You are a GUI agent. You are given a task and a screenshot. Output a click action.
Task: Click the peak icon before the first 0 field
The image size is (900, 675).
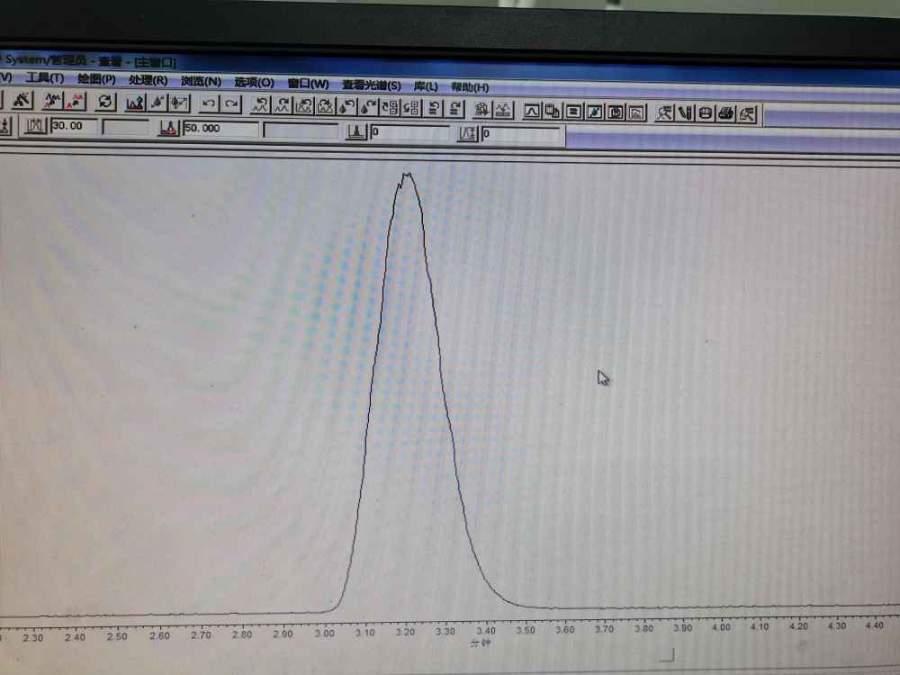[x=356, y=132]
